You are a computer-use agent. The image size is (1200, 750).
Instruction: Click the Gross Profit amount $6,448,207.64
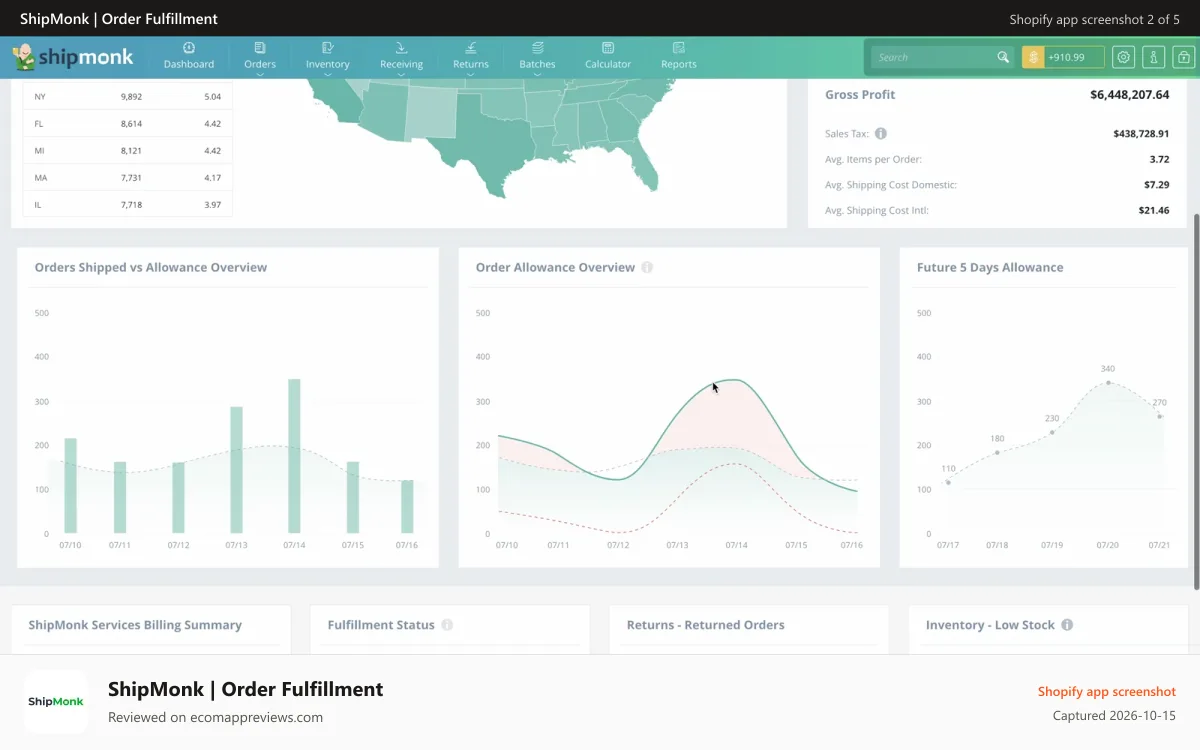pos(1130,95)
